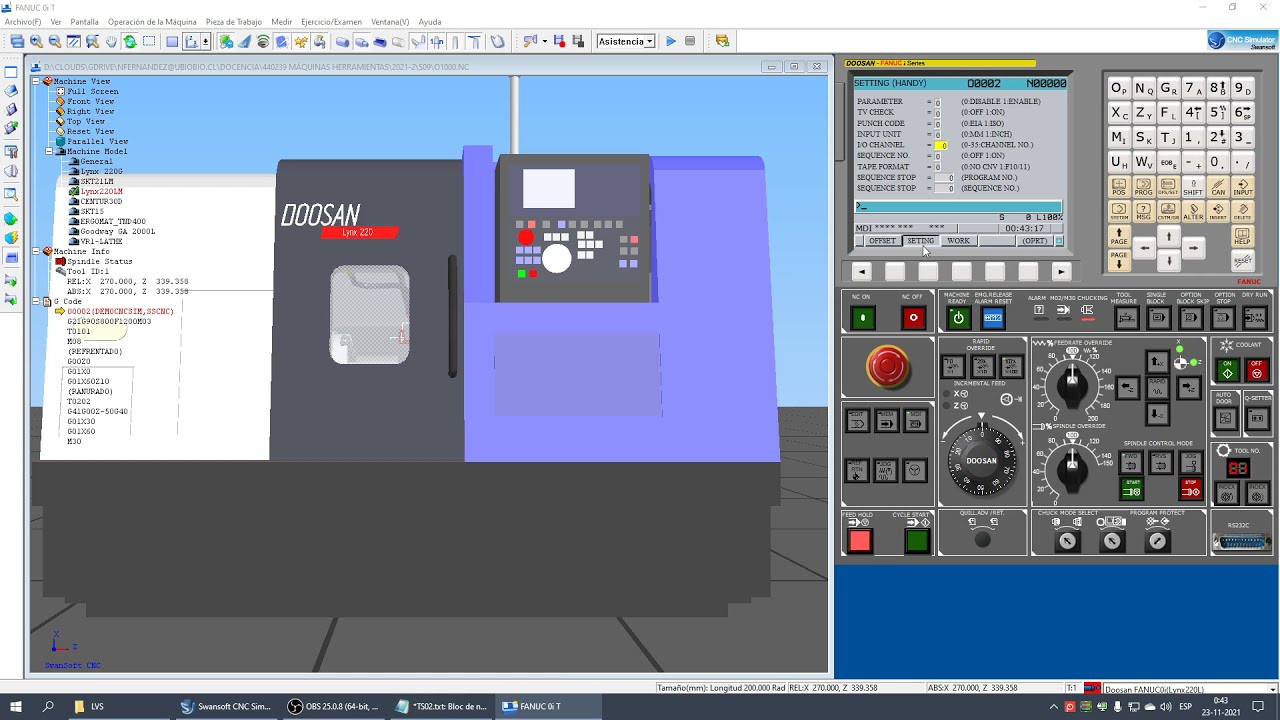Click the SHIFT key on keypad
The image size is (1280, 720).
point(1193,187)
